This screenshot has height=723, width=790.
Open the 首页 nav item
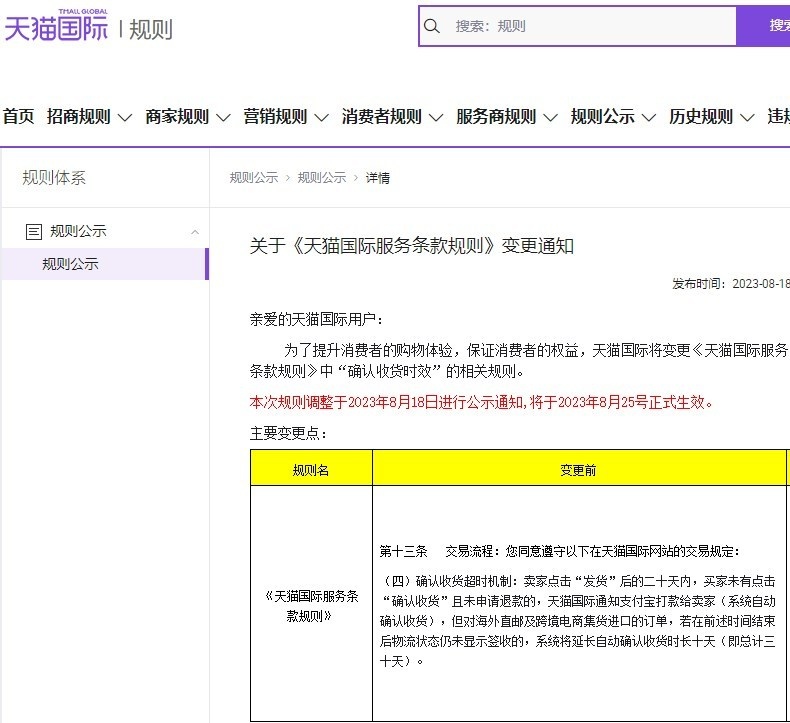[x=18, y=116]
